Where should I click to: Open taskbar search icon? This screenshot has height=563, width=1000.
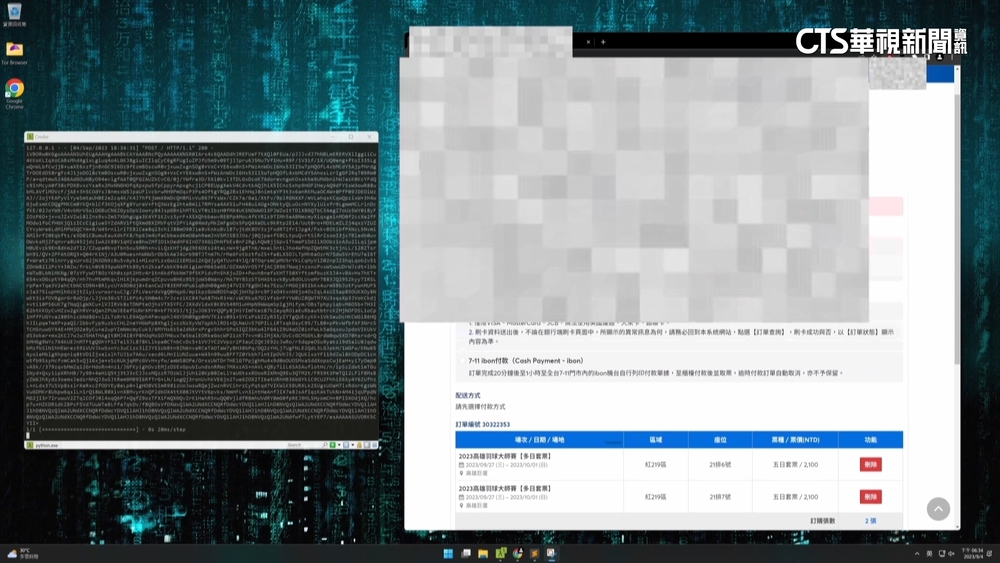click(465, 553)
